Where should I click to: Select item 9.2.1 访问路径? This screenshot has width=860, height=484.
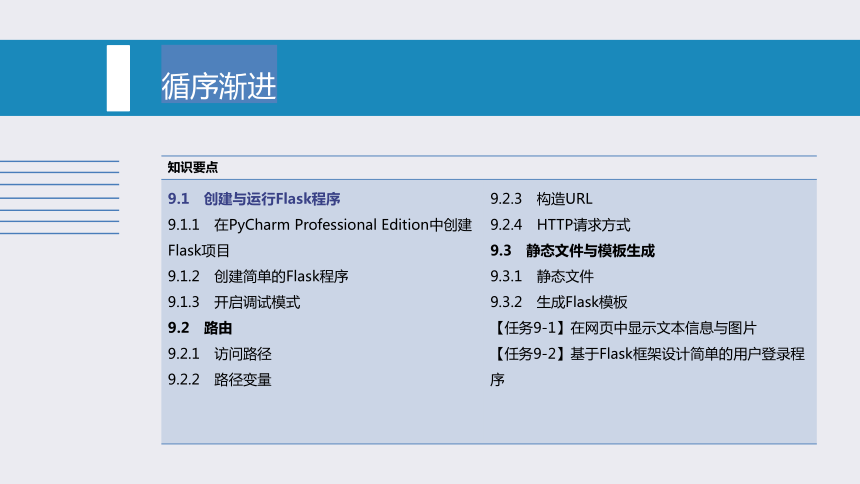click(x=219, y=354)
